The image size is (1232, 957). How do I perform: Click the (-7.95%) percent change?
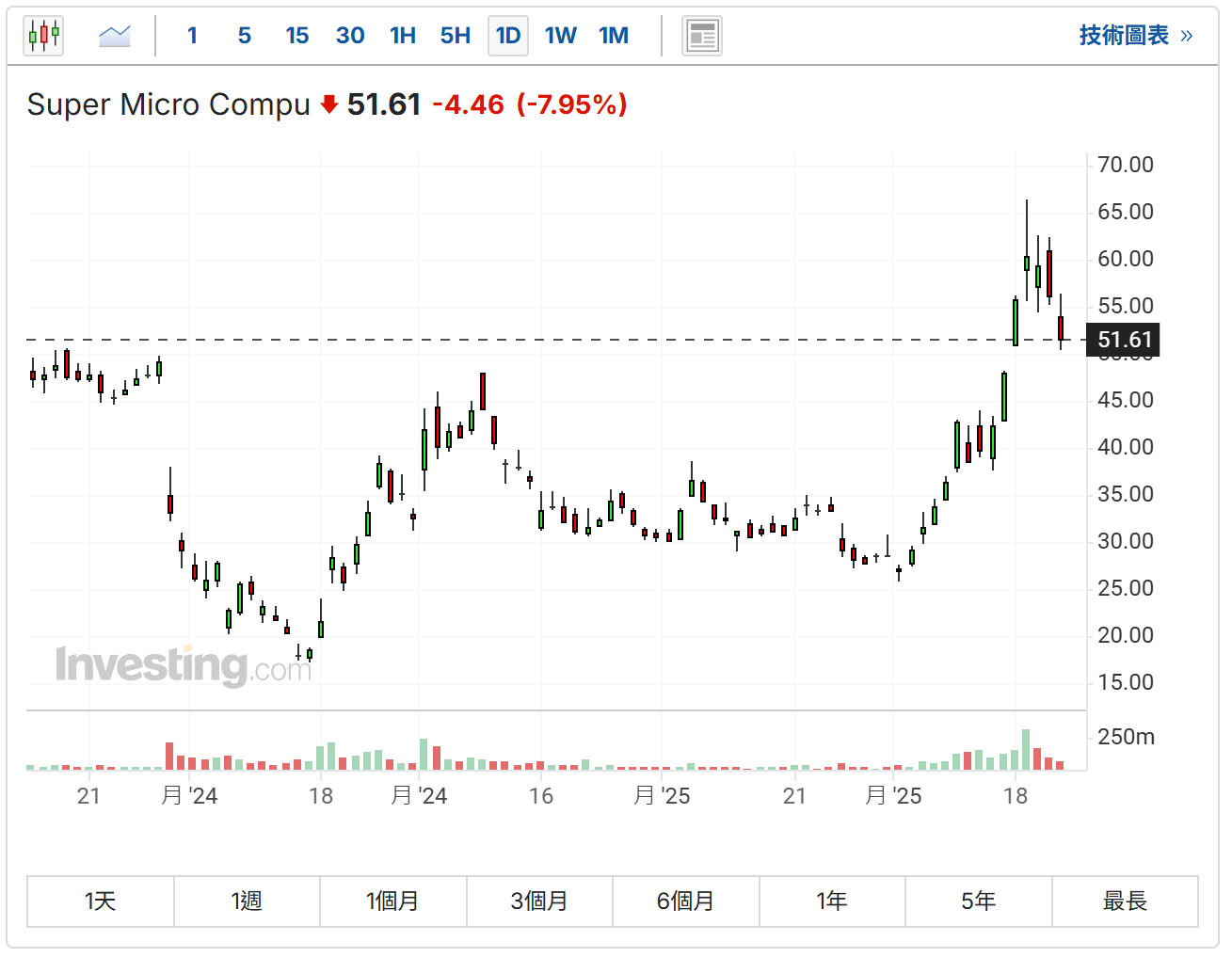(572, 104)
